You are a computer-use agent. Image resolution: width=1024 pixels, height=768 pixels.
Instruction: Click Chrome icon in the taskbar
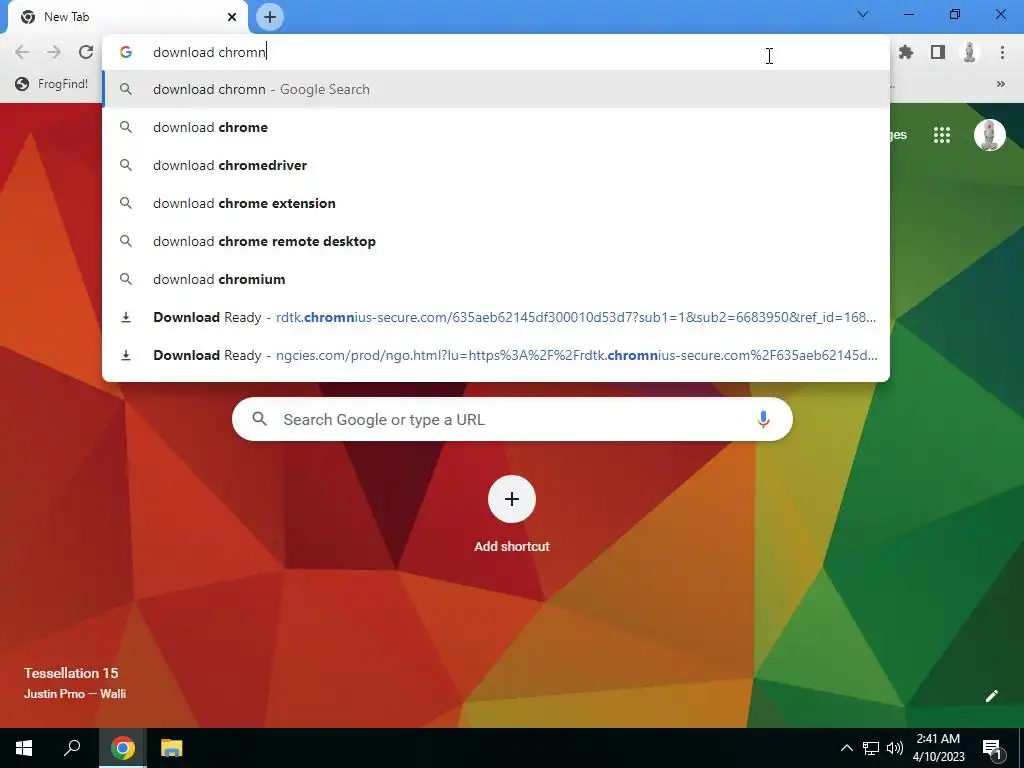[x=123, y=748]
